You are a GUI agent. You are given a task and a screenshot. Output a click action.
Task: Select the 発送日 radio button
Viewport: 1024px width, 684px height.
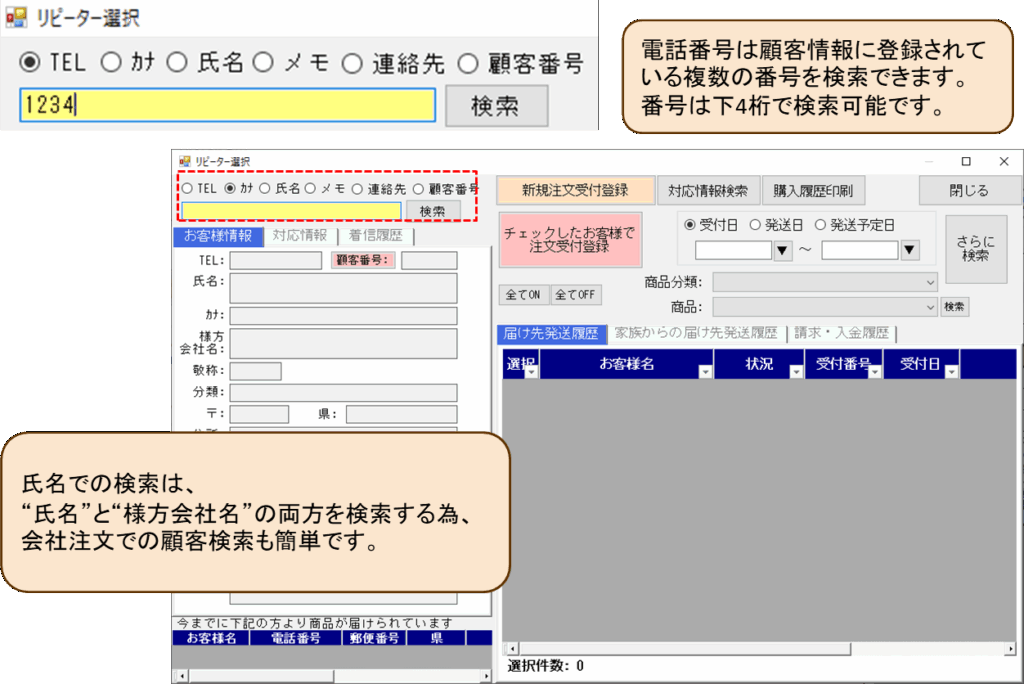click(756, 225)
